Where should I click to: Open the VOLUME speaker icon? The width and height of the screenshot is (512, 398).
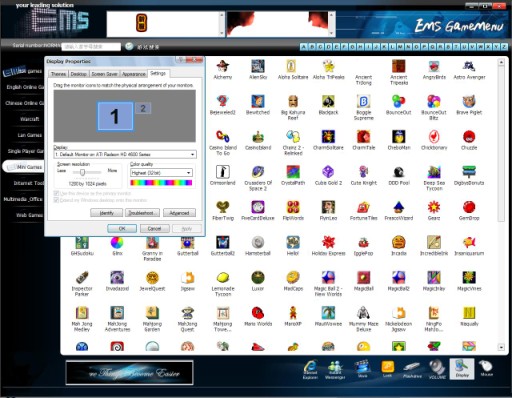point(437,369)
